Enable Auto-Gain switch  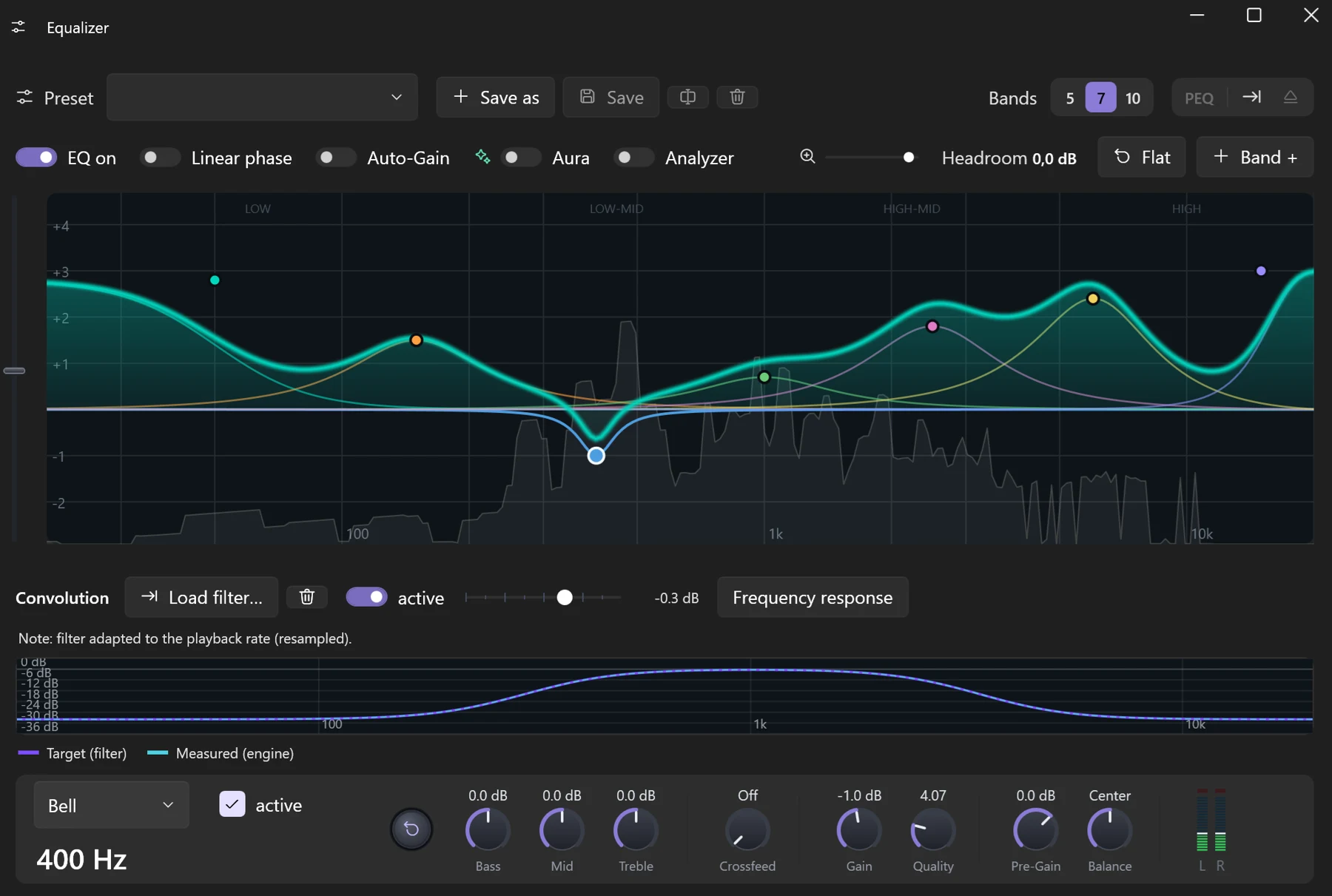pos(336,157)
